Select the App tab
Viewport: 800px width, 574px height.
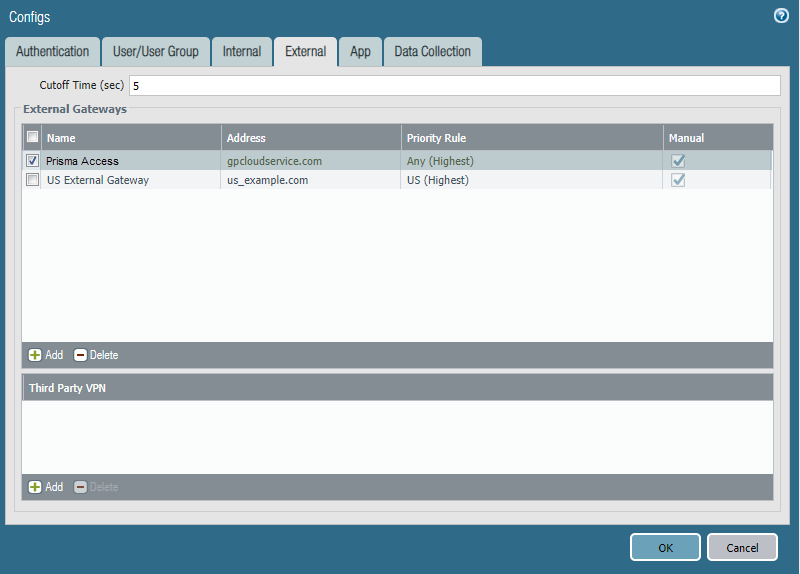click(x=360, y=52)
